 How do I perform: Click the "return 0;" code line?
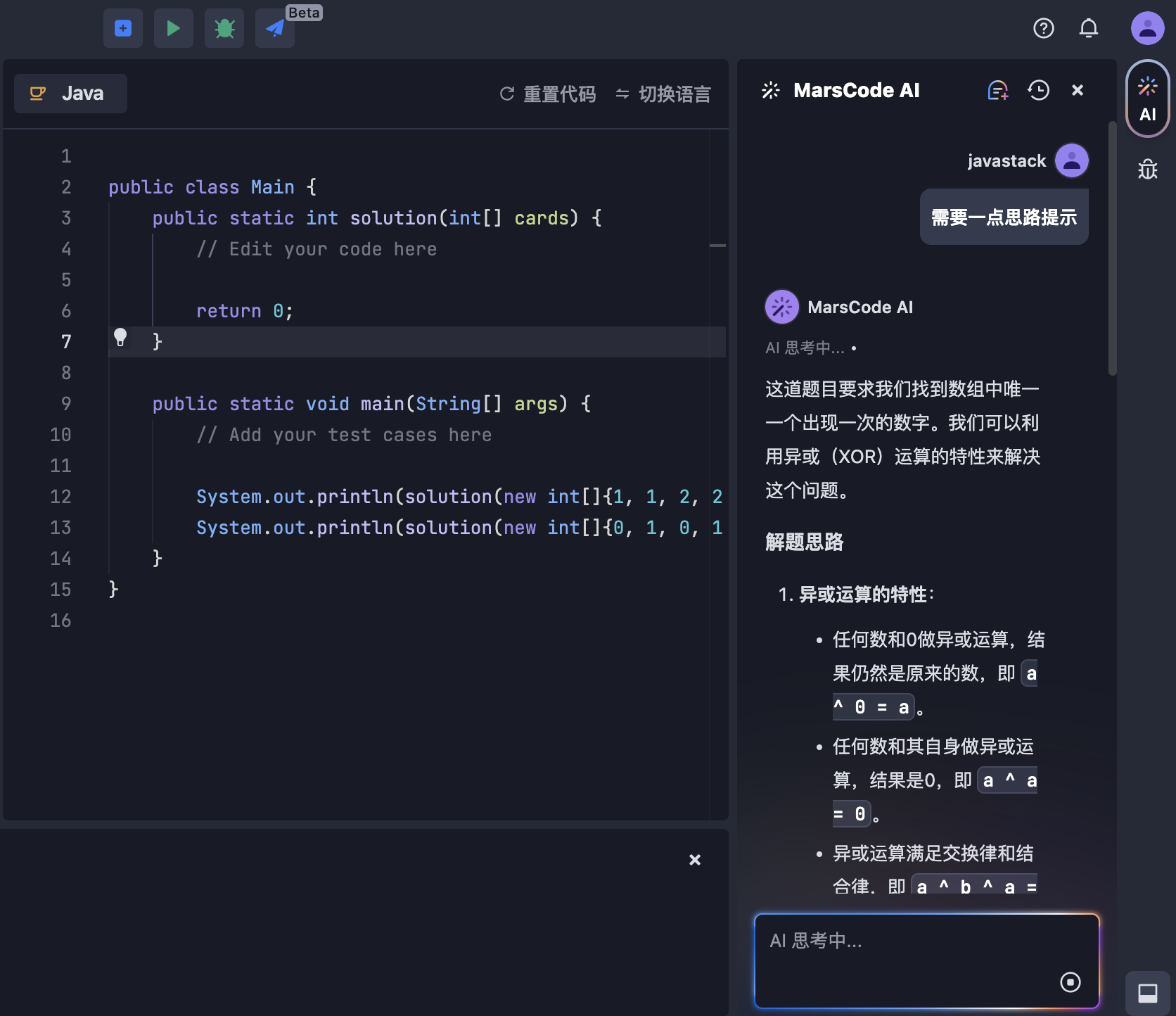pos(245,311)
